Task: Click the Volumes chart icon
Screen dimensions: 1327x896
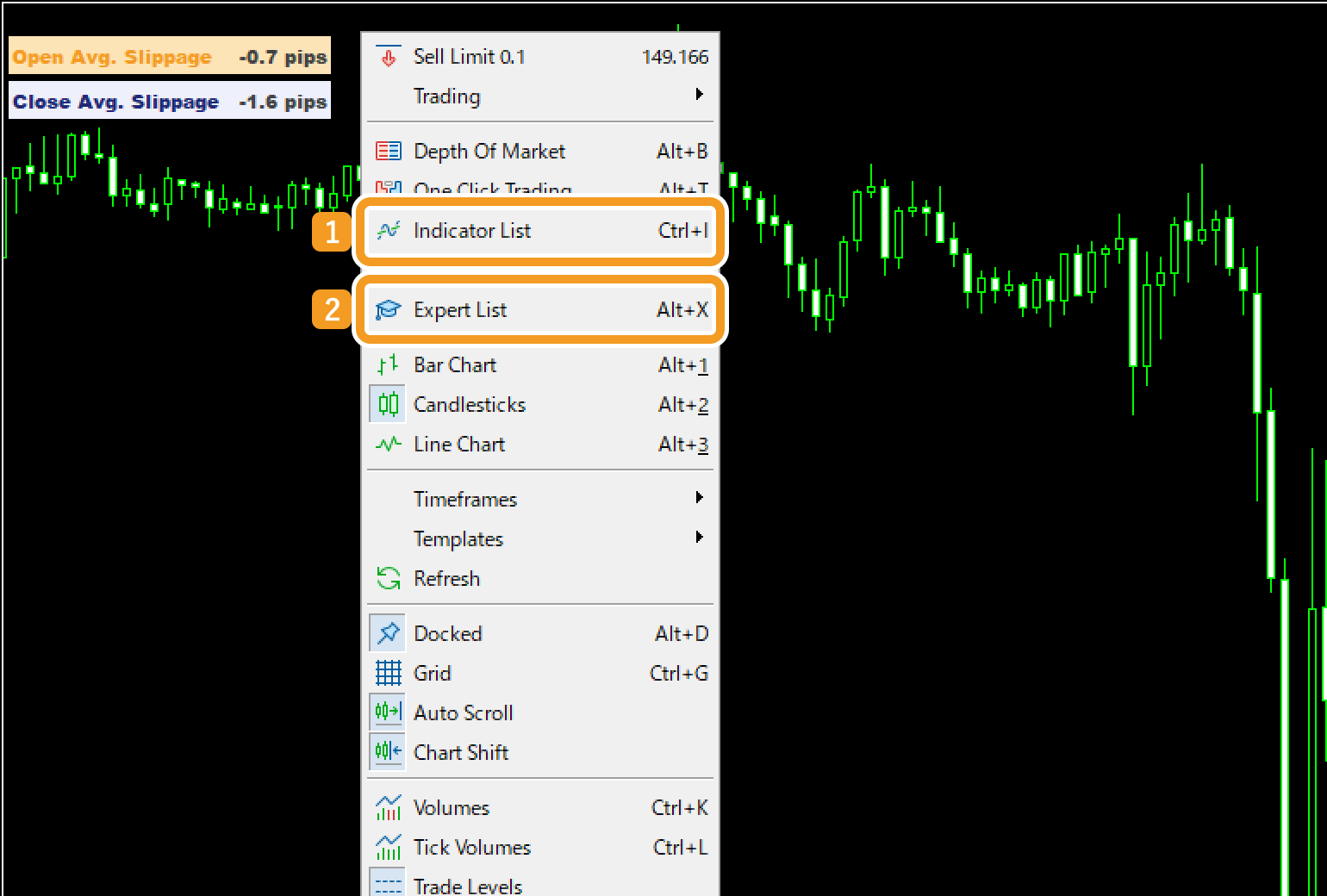Action: pyautogui.click(x=389, y=808)
